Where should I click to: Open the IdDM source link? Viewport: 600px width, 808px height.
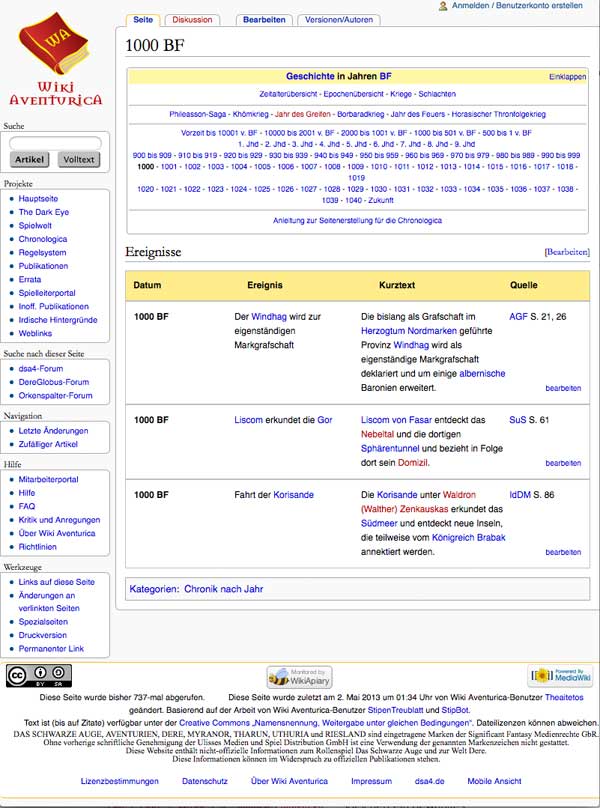click(x=520, y=495)
